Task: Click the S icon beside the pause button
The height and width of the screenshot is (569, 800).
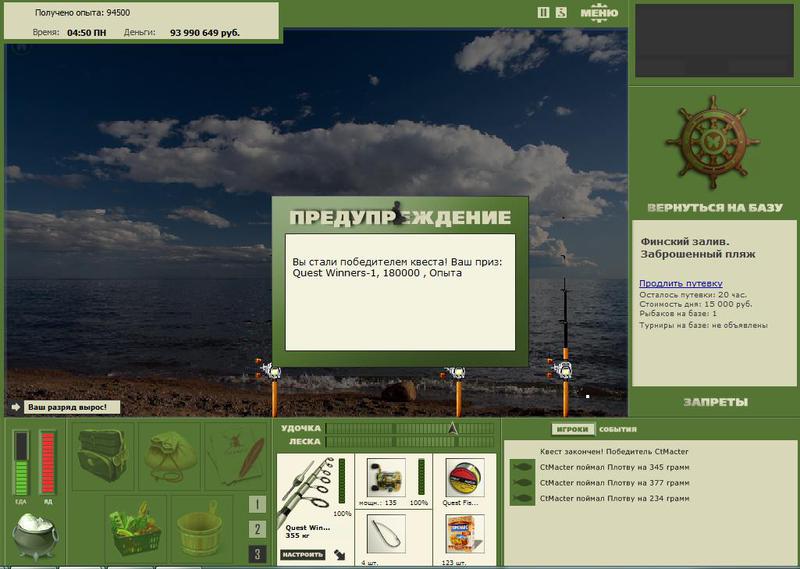Action: click(x=561, y=12)
